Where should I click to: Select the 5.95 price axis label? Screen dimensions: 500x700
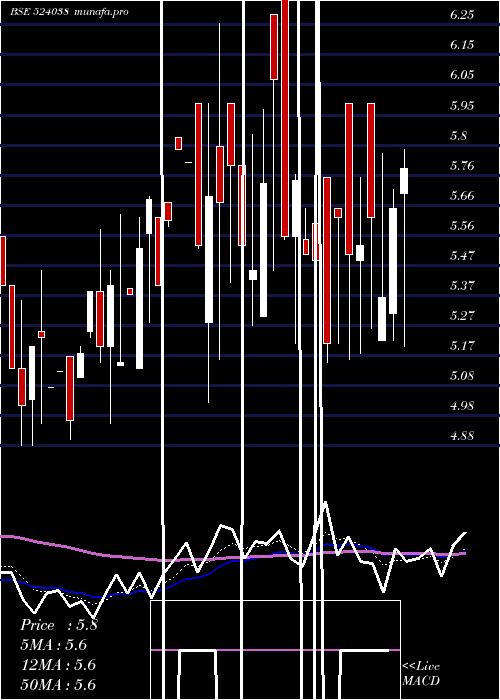pyautogui.click(x=462, y=105)
